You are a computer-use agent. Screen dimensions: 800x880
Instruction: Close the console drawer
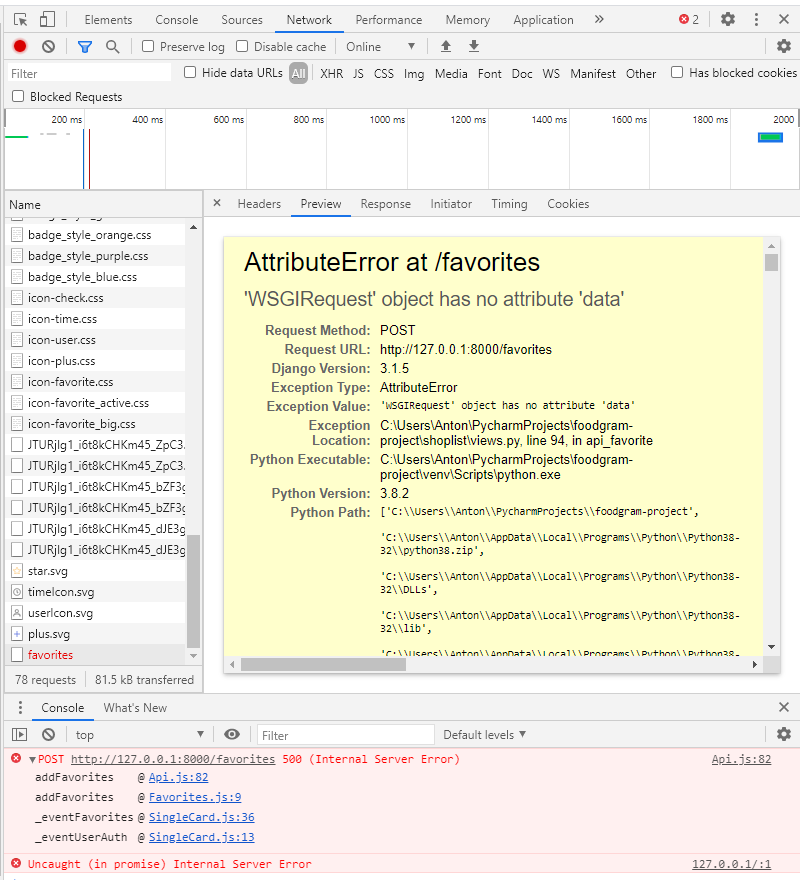click(784, 707)
